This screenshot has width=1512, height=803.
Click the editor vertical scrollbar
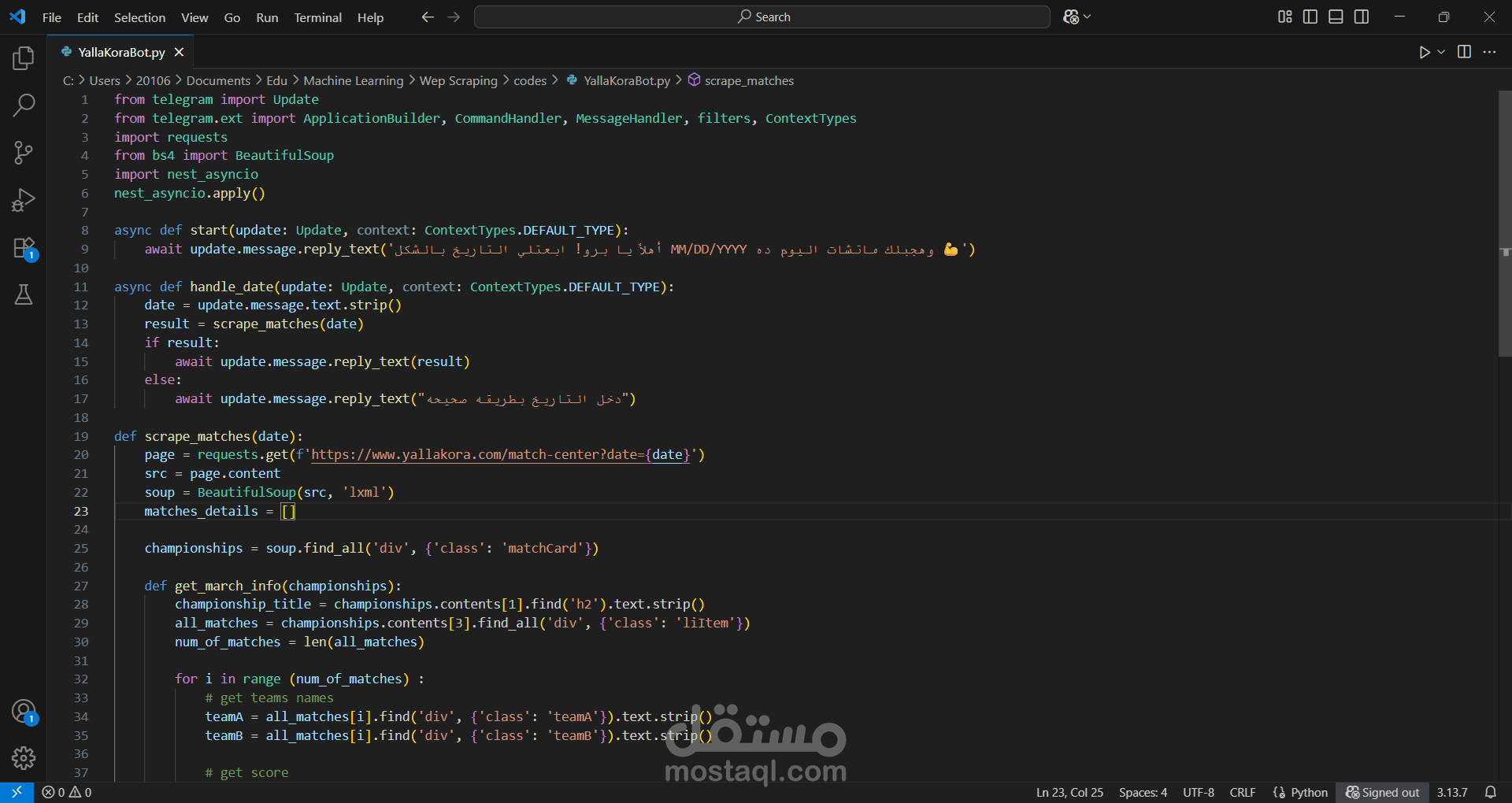pyautogui.click(x=1505, y=224)
